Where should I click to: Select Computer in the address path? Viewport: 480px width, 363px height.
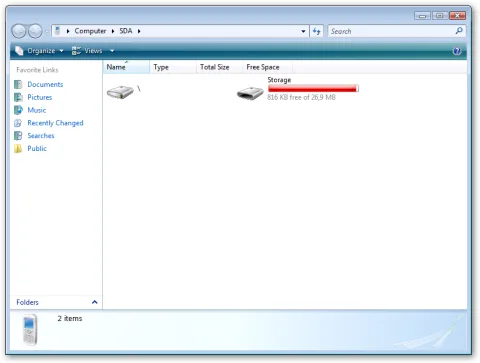click(90, 31)
